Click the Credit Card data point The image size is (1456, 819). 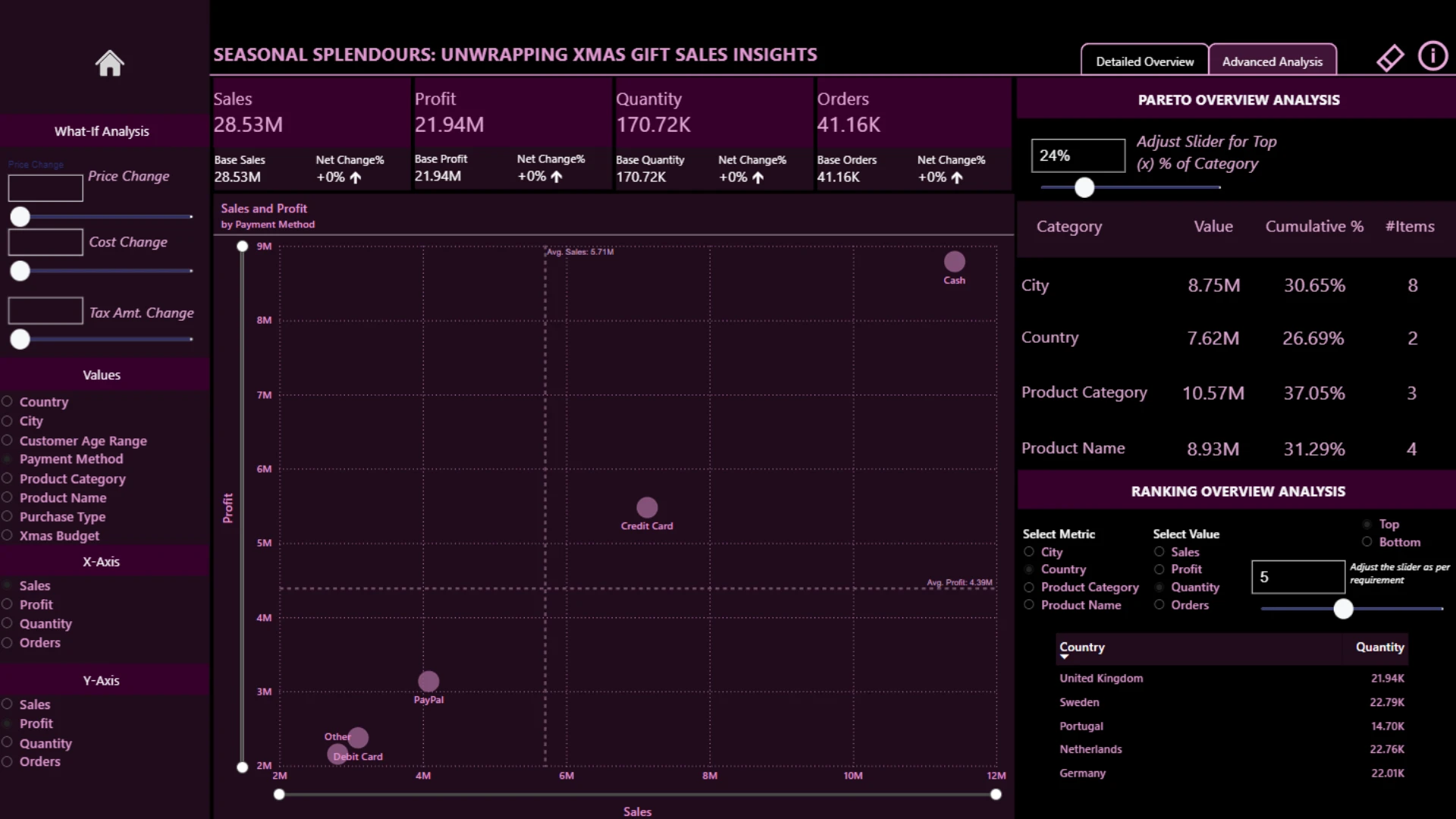647,507
